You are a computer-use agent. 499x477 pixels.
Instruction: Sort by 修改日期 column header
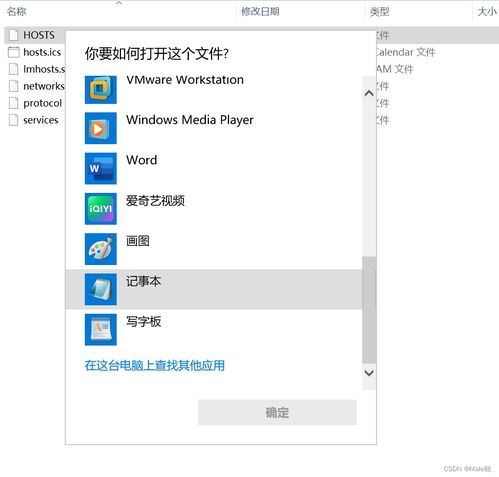[x=260, y=12]
